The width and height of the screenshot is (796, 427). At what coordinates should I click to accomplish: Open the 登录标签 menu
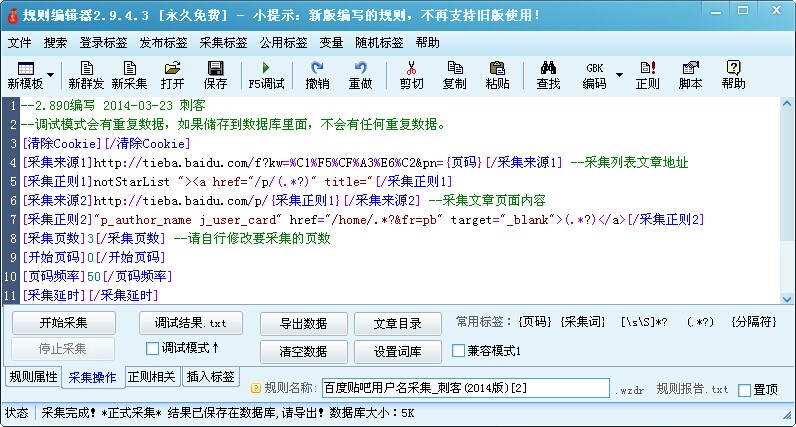coord(103,43)
